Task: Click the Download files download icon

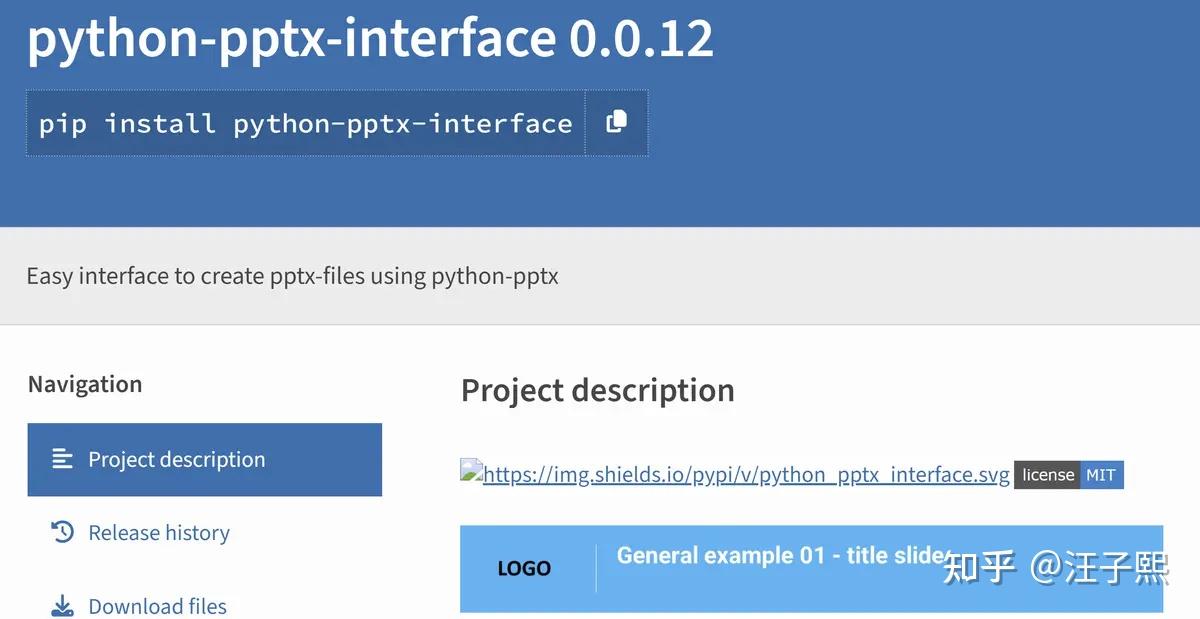Action: [x=62, y=605]
